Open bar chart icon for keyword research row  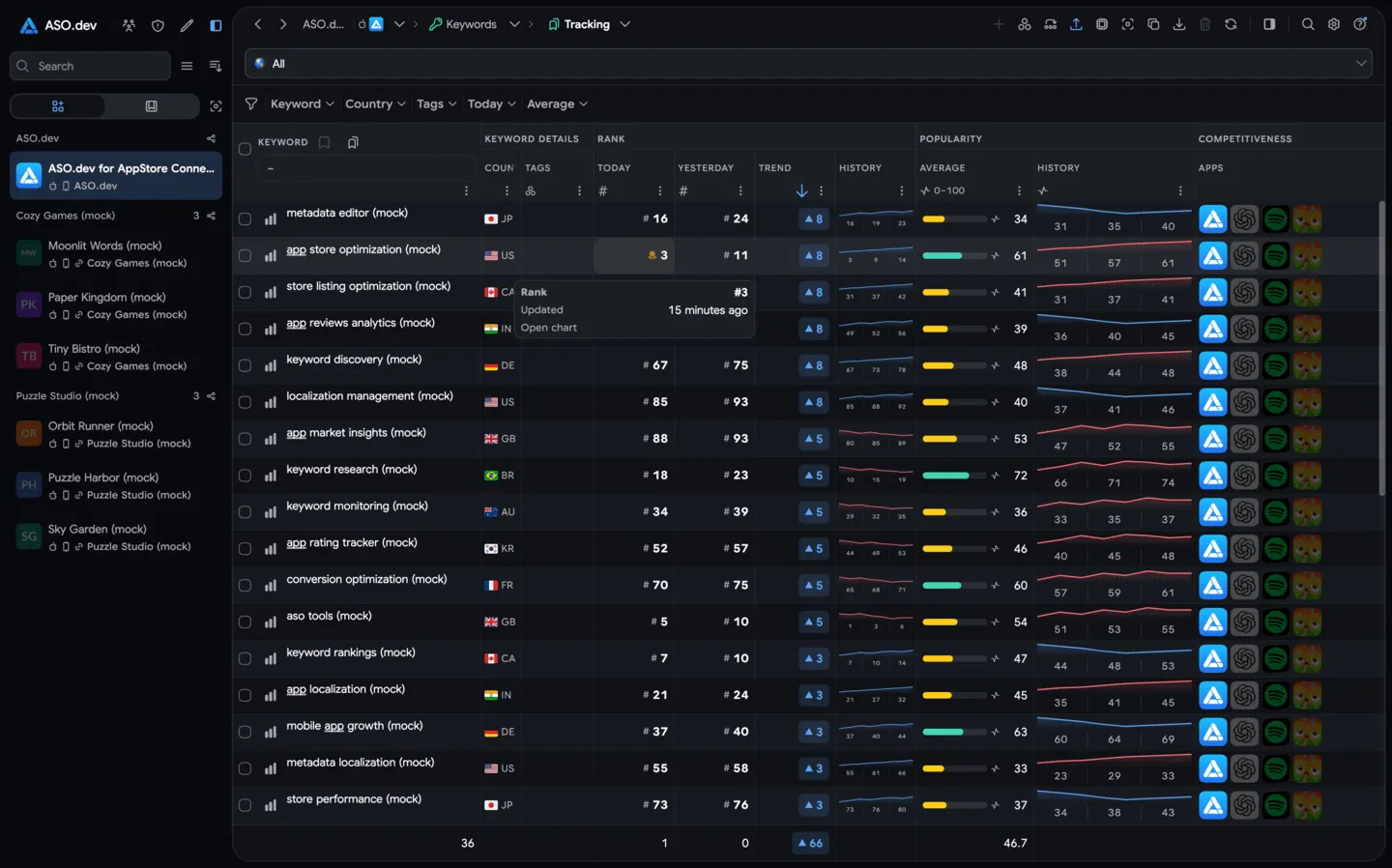pyautogui.click(x=271, y=476)
